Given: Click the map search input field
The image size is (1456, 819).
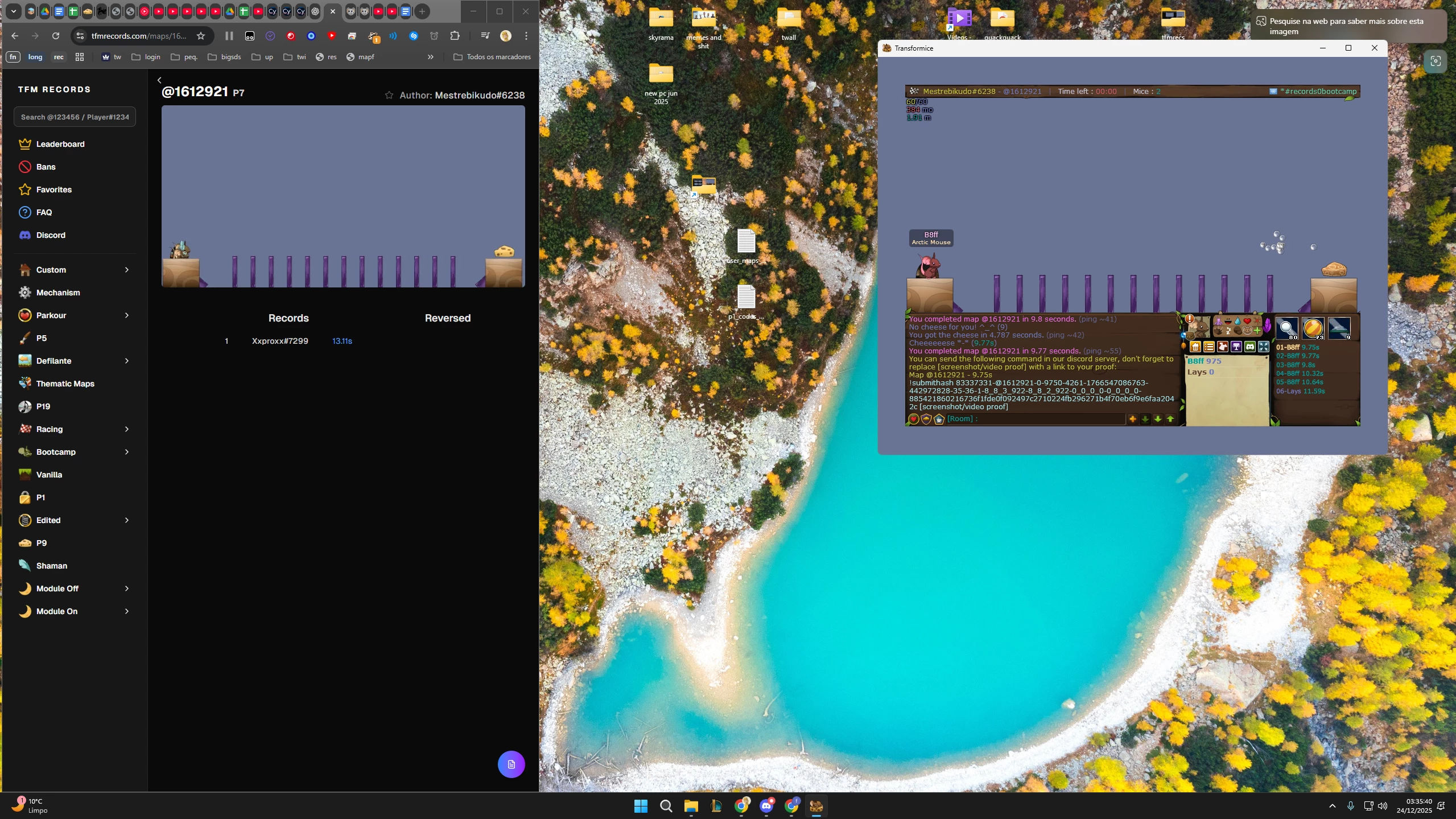Looking at the screenshot, I should tap(75, 117).
